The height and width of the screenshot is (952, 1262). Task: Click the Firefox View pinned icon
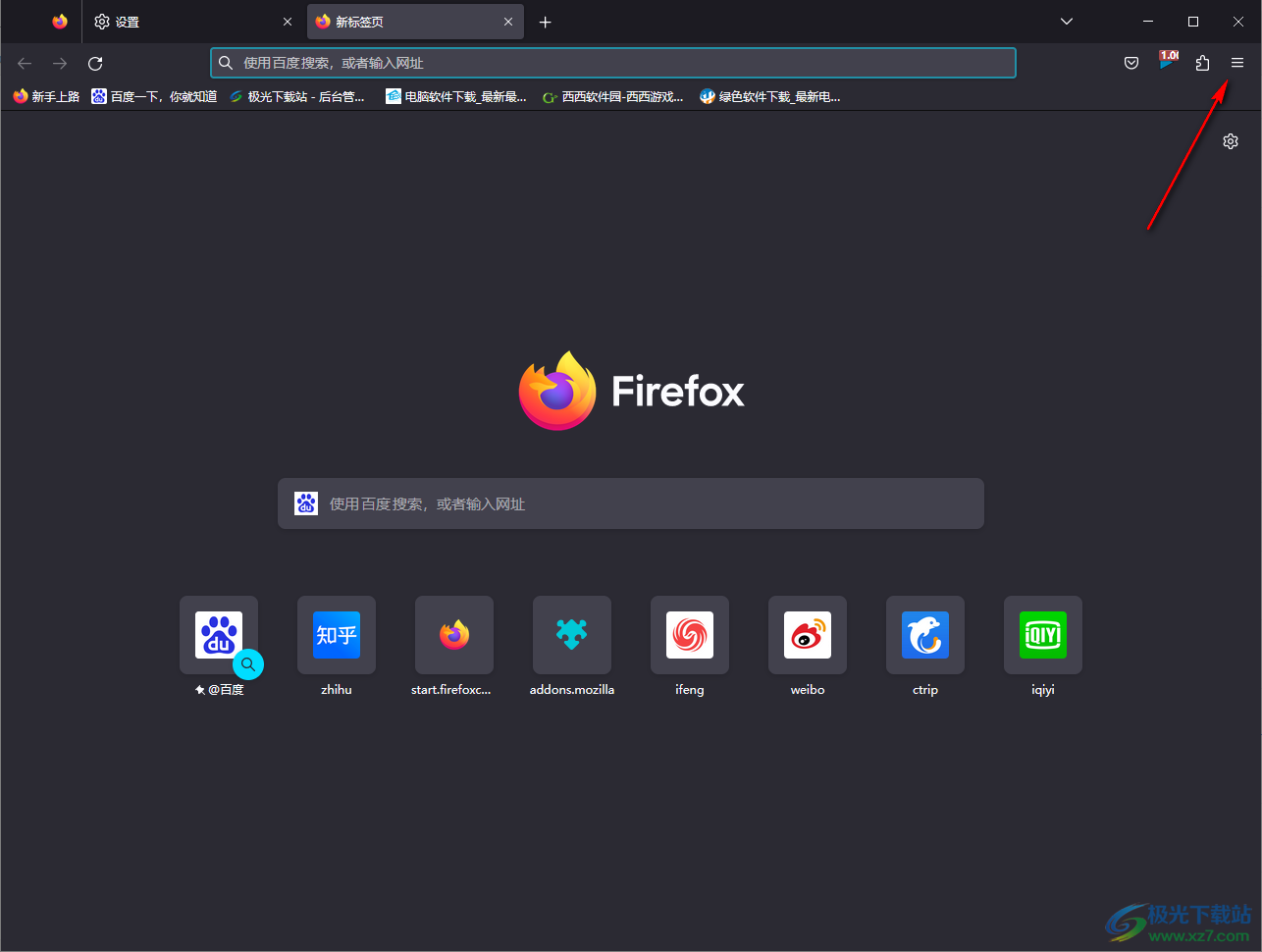pyautogui.click(x=60, y=22)
